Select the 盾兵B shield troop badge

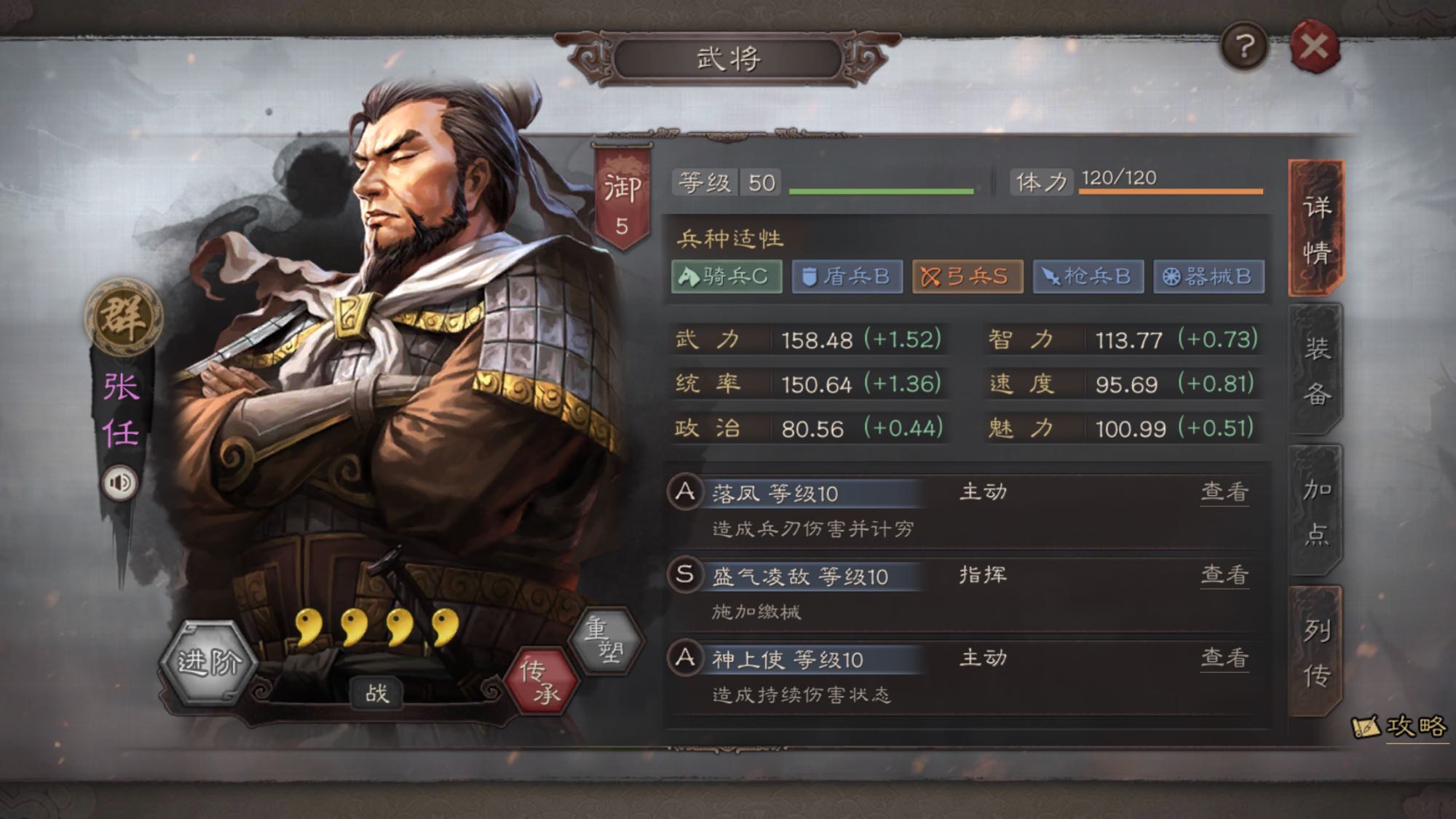[847, 277]
